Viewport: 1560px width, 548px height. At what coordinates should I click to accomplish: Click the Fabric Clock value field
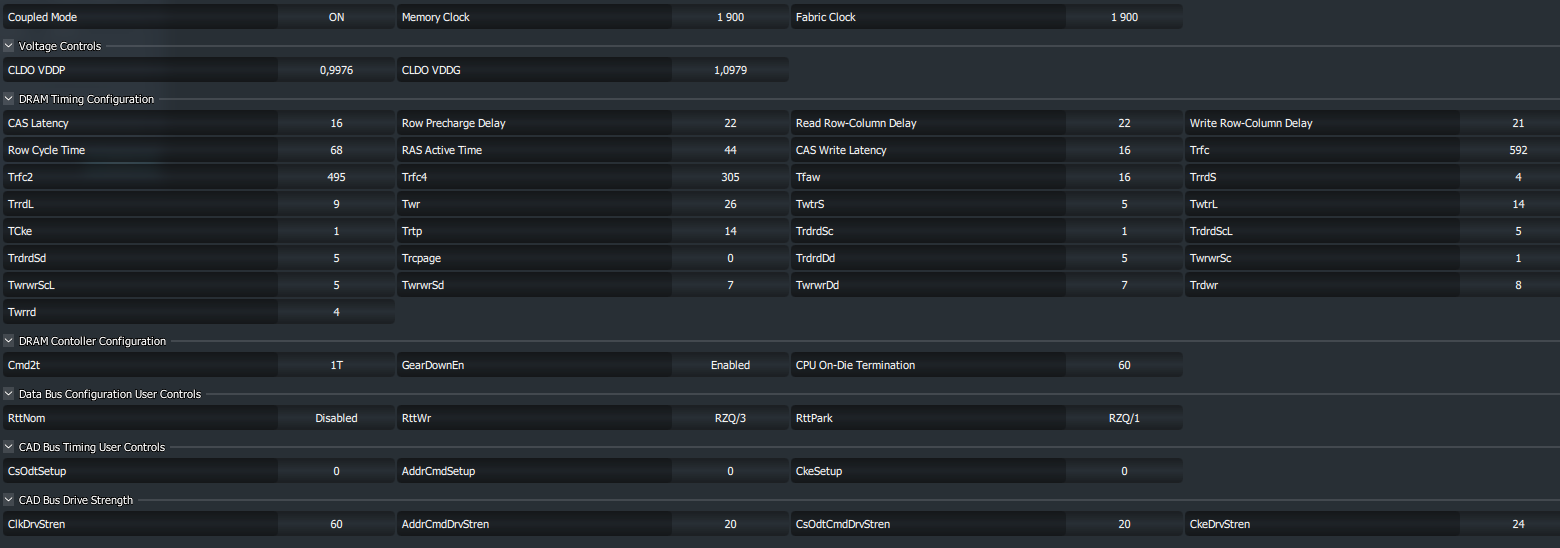coord(1124,17)
